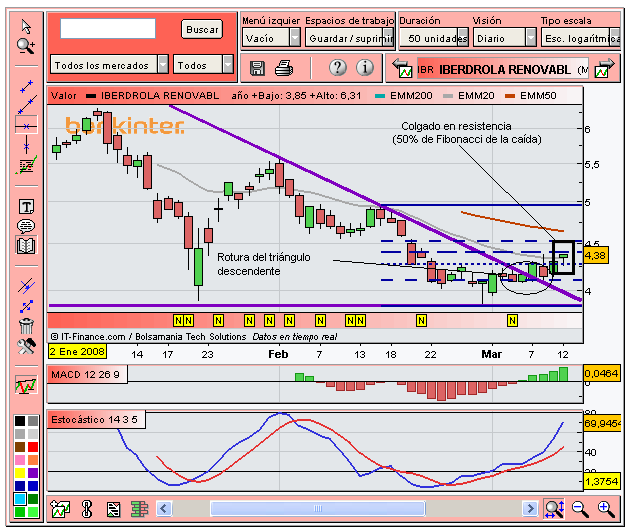The height and width of the screenshot is (531, 629).
Task: Click the green stacked bars icon
Action: 140,509
